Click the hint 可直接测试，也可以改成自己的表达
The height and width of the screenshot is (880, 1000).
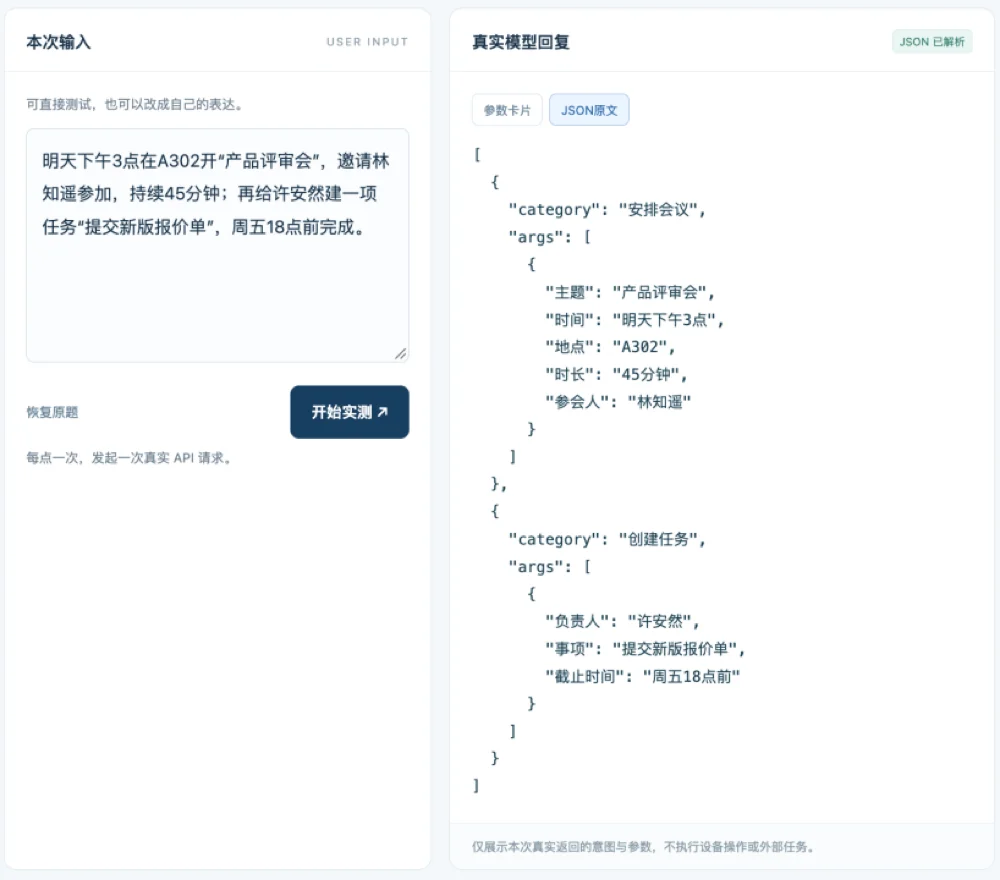pyautogui.click(x=135, y=105)
